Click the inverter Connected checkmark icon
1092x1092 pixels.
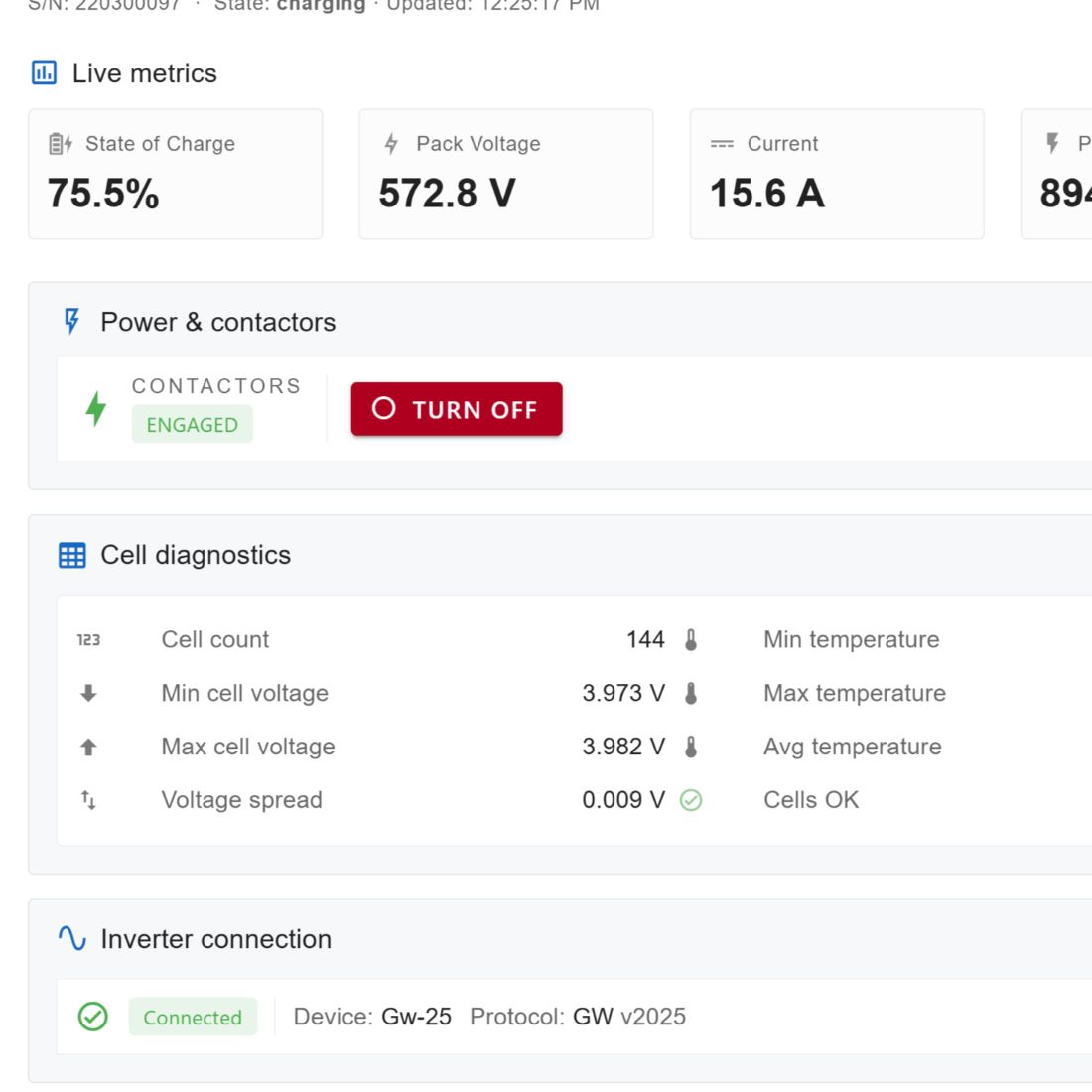[x=92, y=1017]
